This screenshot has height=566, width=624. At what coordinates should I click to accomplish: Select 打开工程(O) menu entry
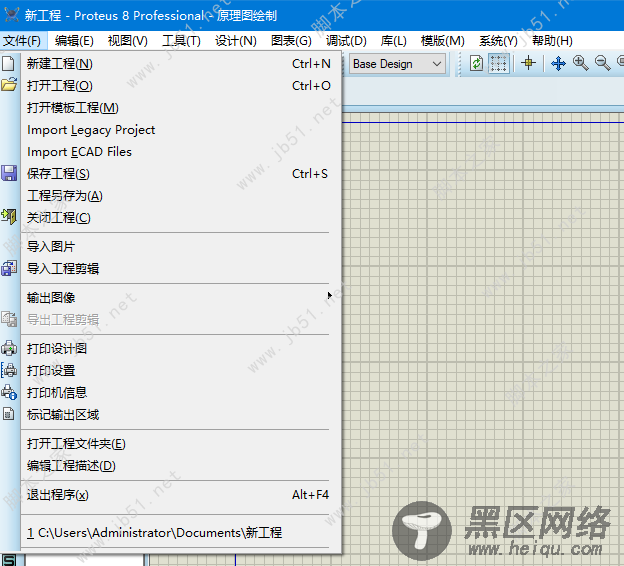(181, 86)
